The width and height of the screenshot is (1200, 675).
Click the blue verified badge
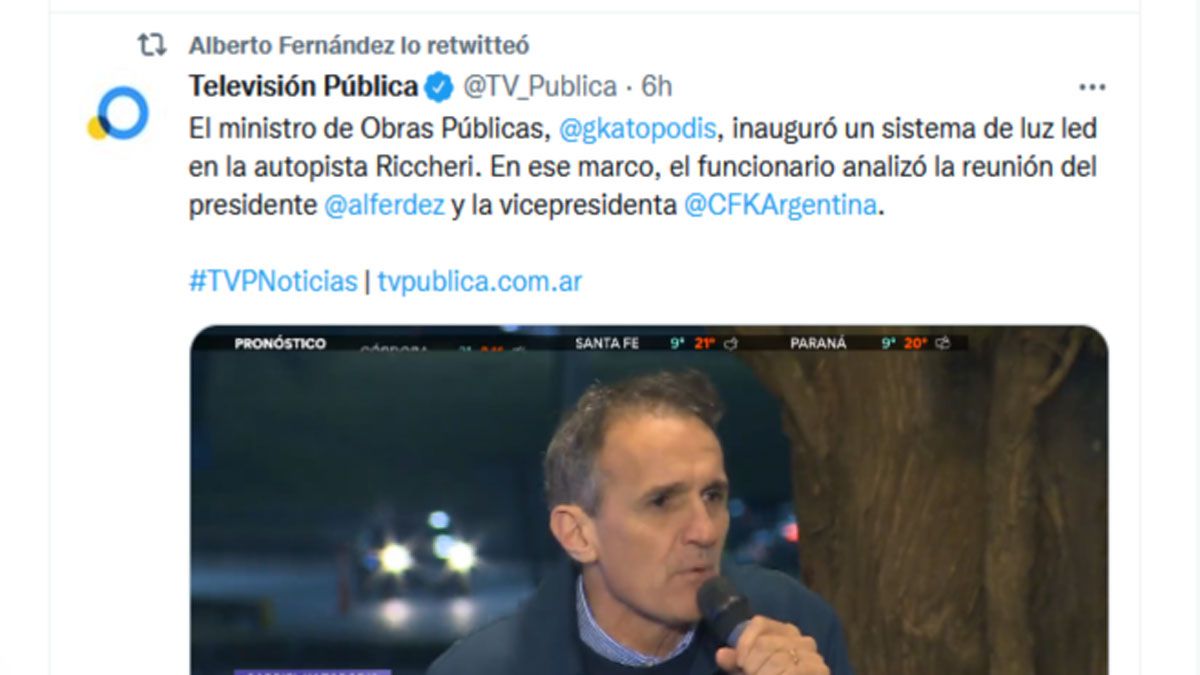point(439,87)
